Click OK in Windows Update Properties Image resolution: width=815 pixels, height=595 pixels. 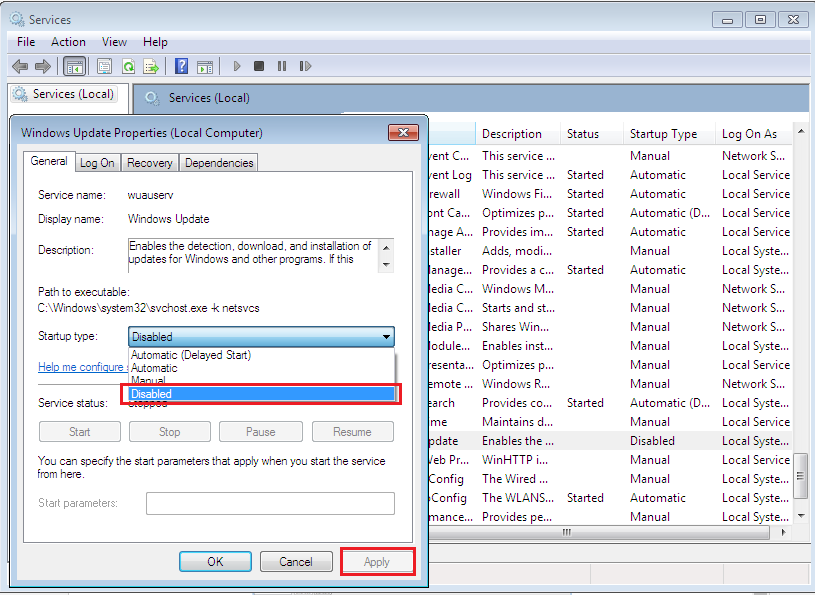pyautogui.click(x=215, y=562)
